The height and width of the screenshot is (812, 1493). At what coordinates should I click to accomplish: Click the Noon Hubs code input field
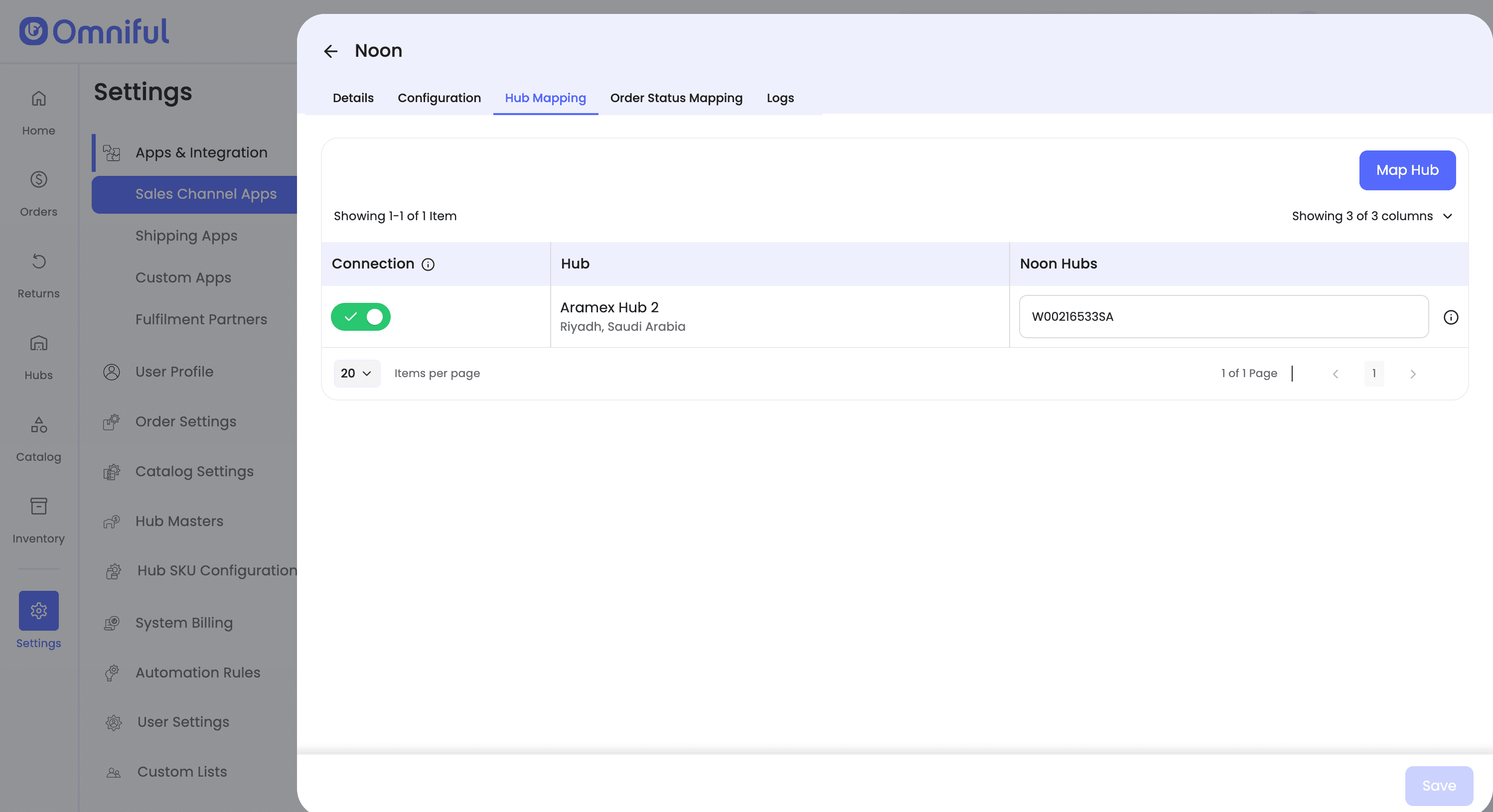click(1223, 316)
